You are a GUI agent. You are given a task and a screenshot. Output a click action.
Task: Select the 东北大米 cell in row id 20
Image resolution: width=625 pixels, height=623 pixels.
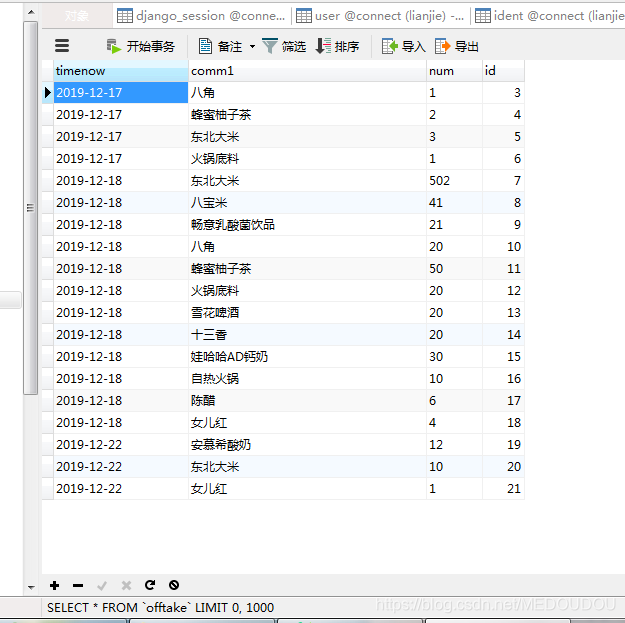click(x=307, y=466)
